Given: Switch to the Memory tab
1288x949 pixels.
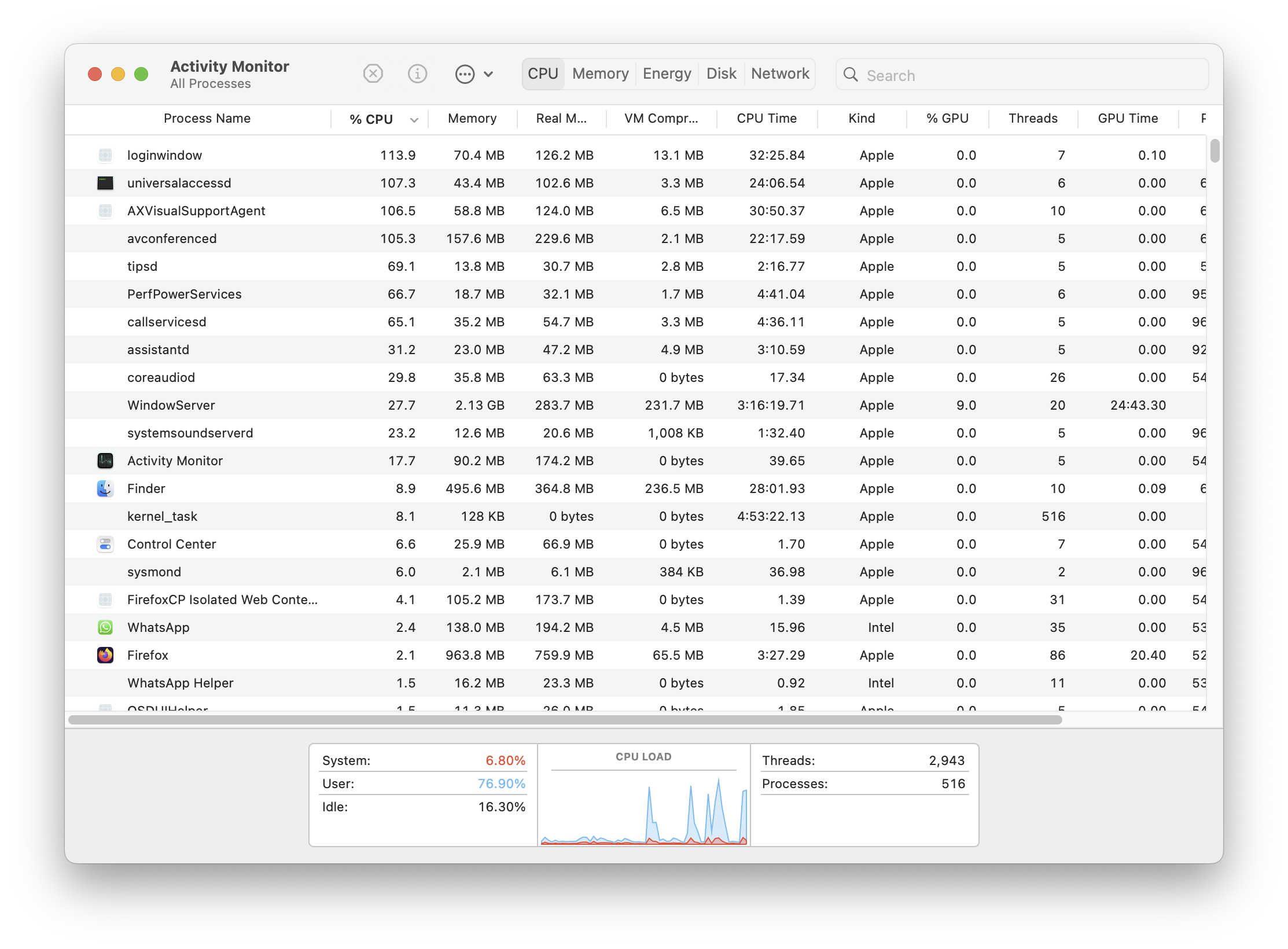Looking at the screenshot, I should pyautogui.click(x=600, y=74).
